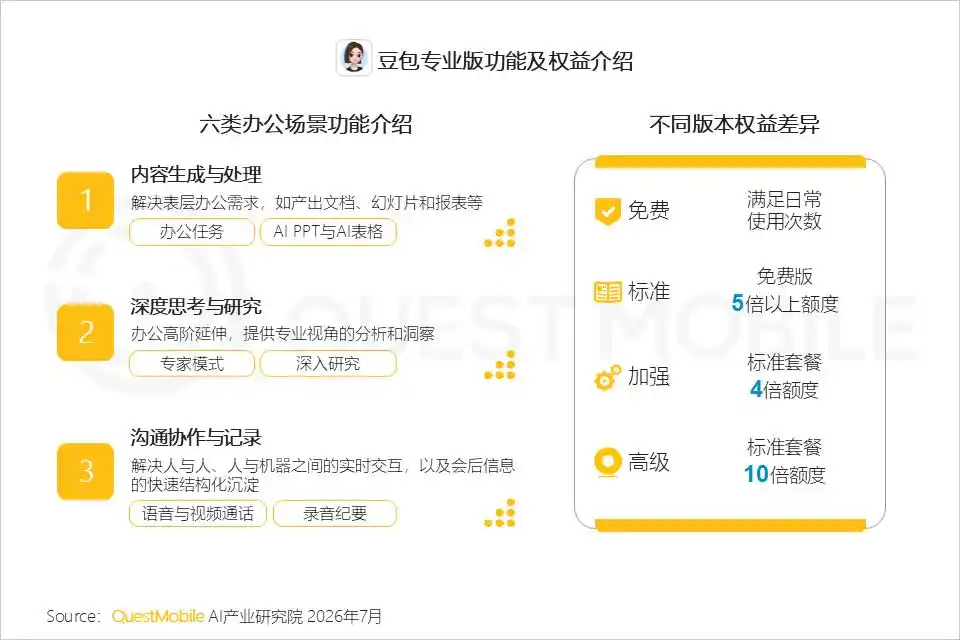Click the yellow number 3 badge
Image resolution: width=960 pixels, height=640 pixels.
click(86, 471)
